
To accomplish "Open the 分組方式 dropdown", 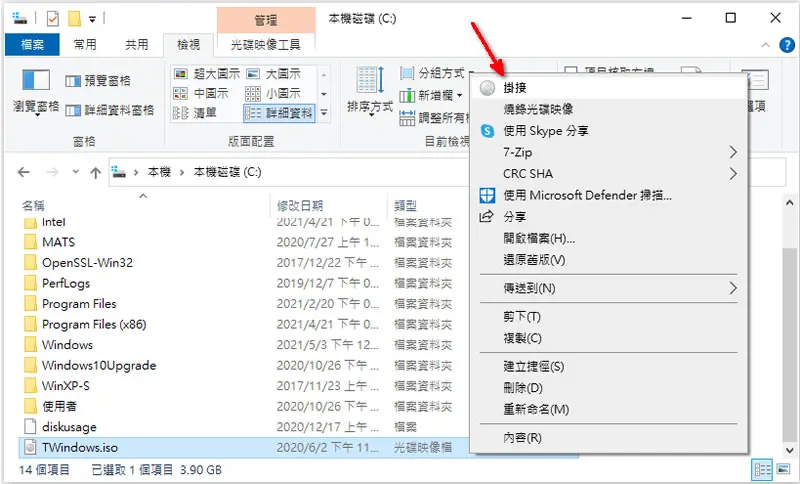I will (436, 73).
